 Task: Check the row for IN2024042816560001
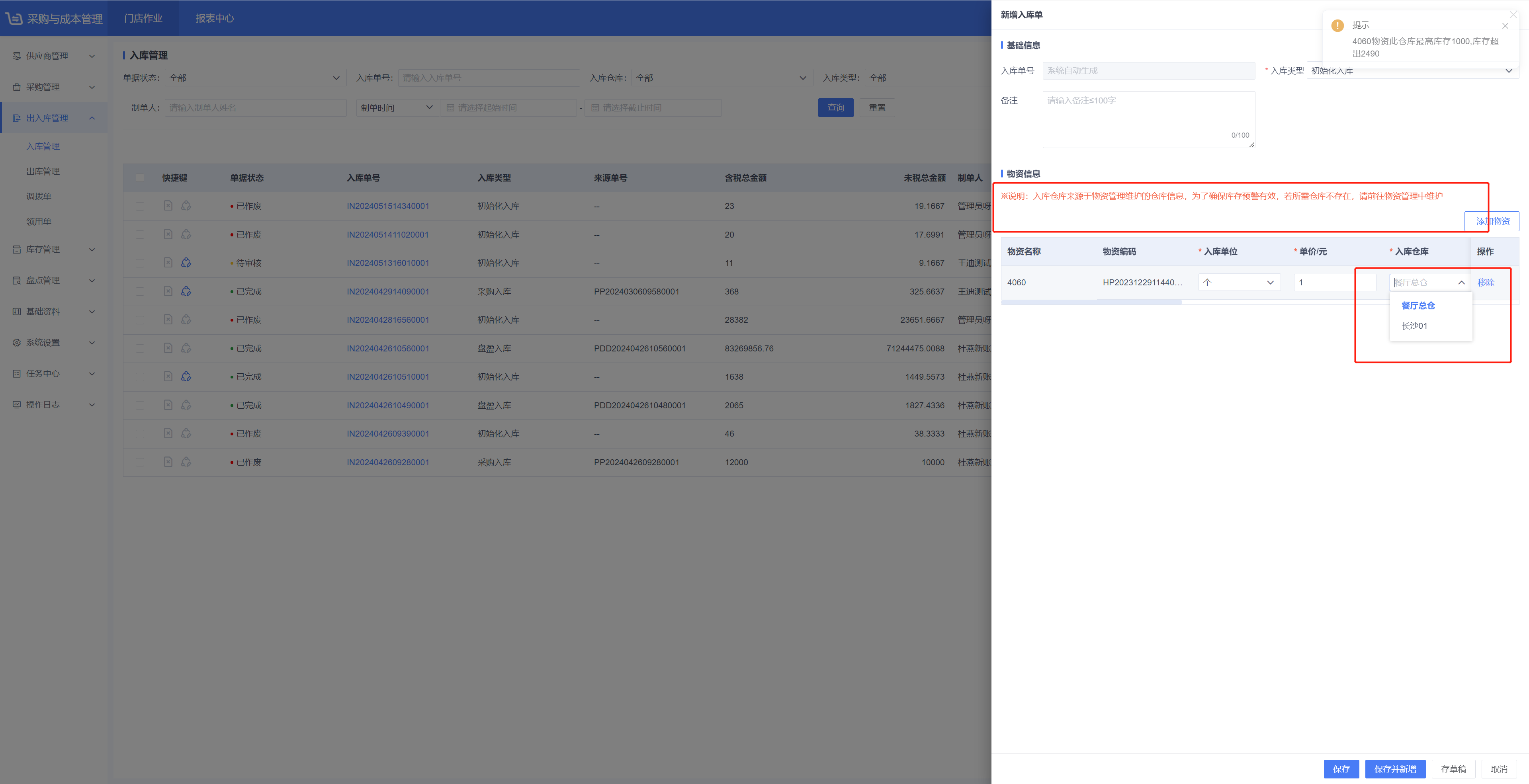pos(139,320)
